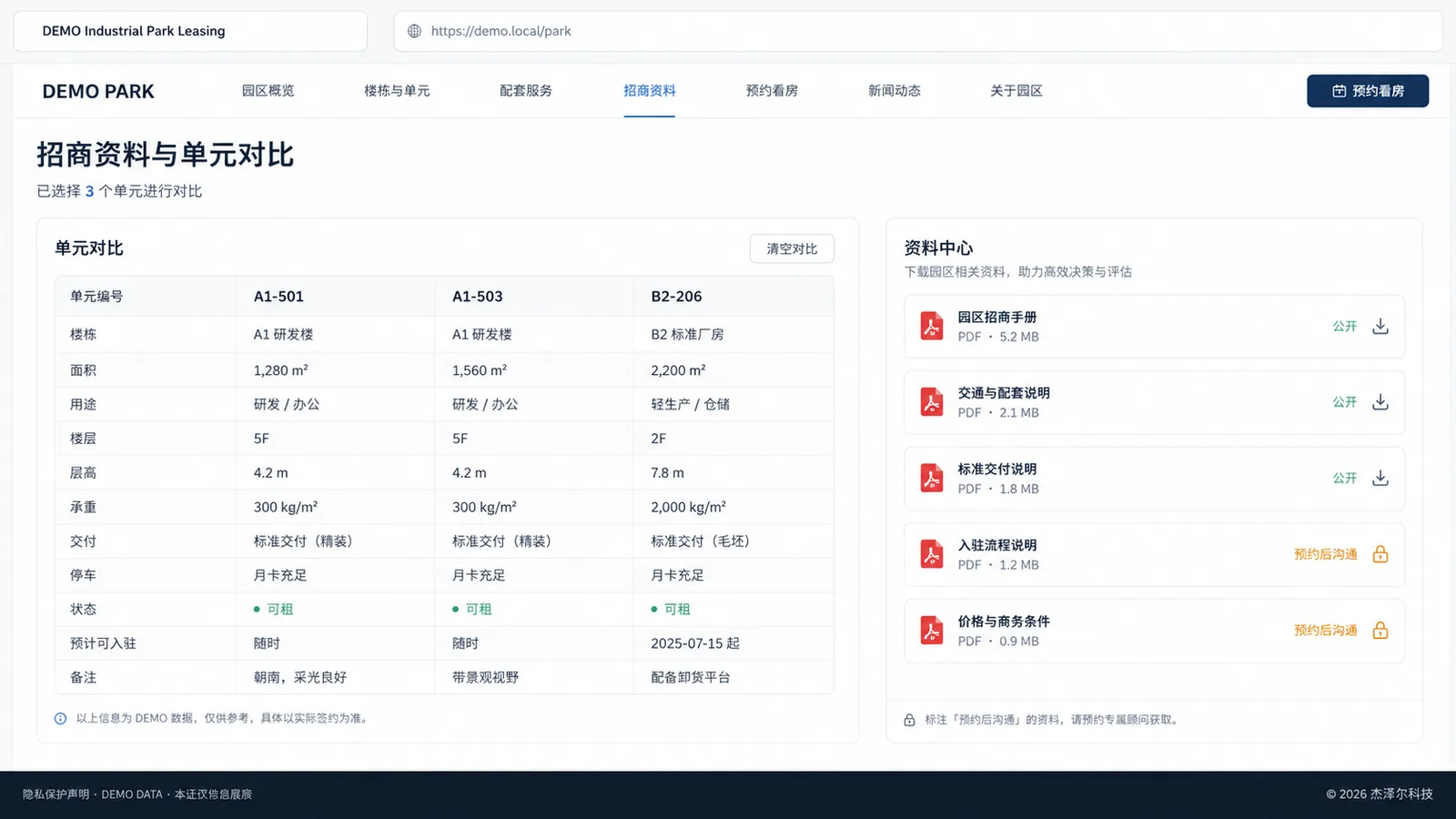This screenshot has width=1456, height=819.
Task: Go to 楼栋与单元 page
Action: point(397,91)
